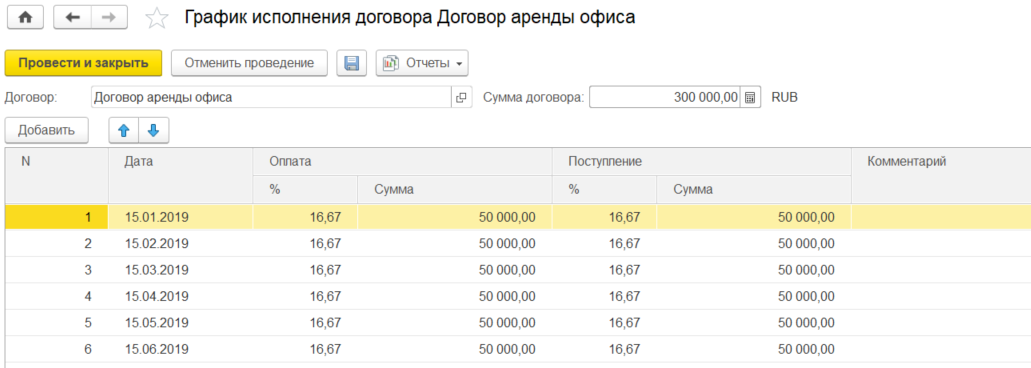Save document with the floppy disk icon
Viewport: 1031px width, 368px height.
coord(352,63)
